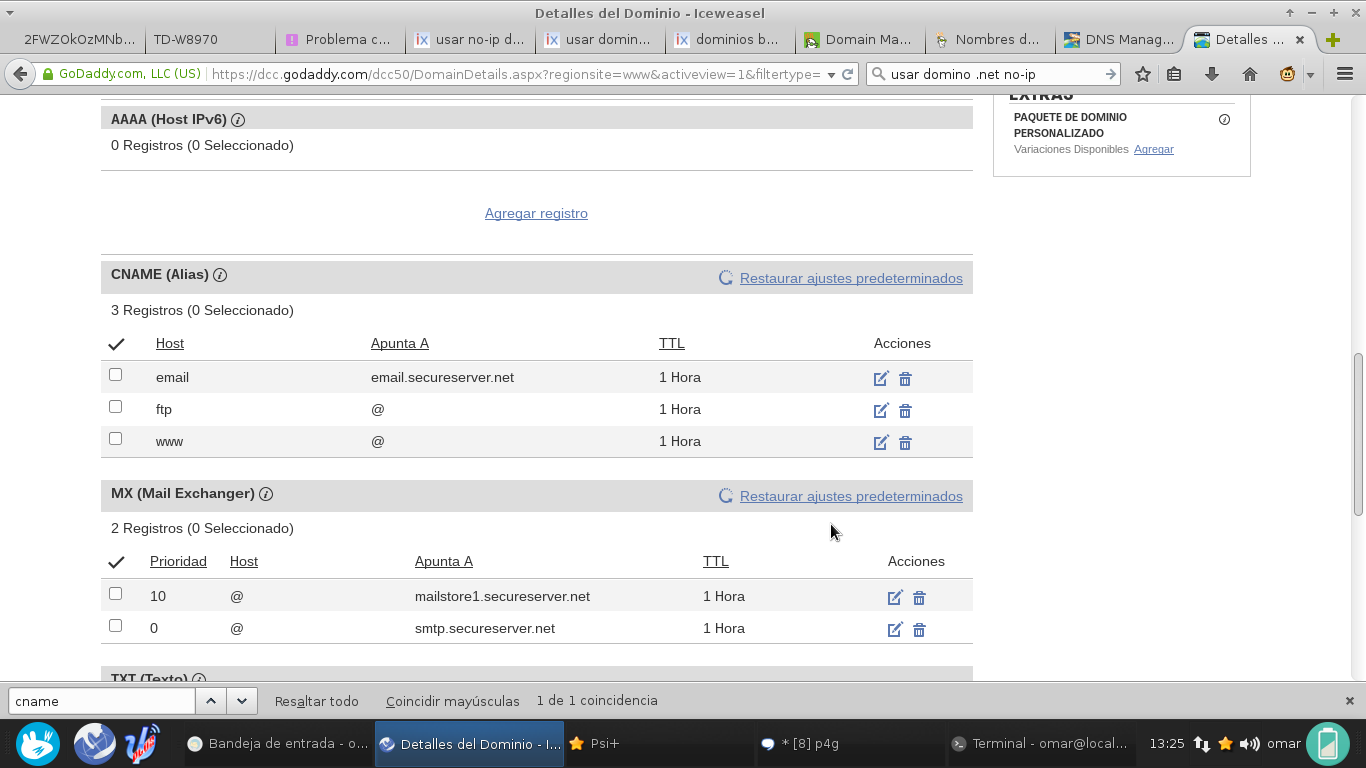Go back with the browser back arrow
This screenshot has height=768, width=1366.
click(x=20, y=74)
